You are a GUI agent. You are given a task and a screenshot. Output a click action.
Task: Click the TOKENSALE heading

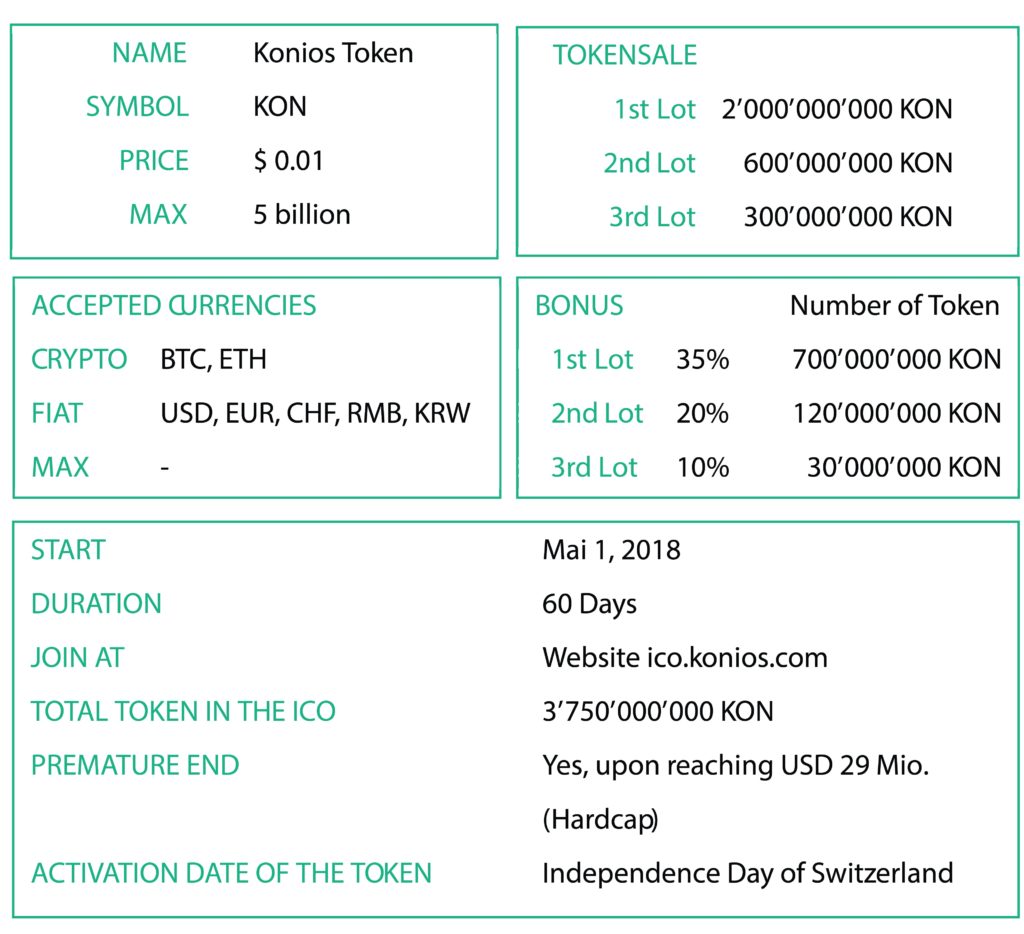click(x=625, y=55)
